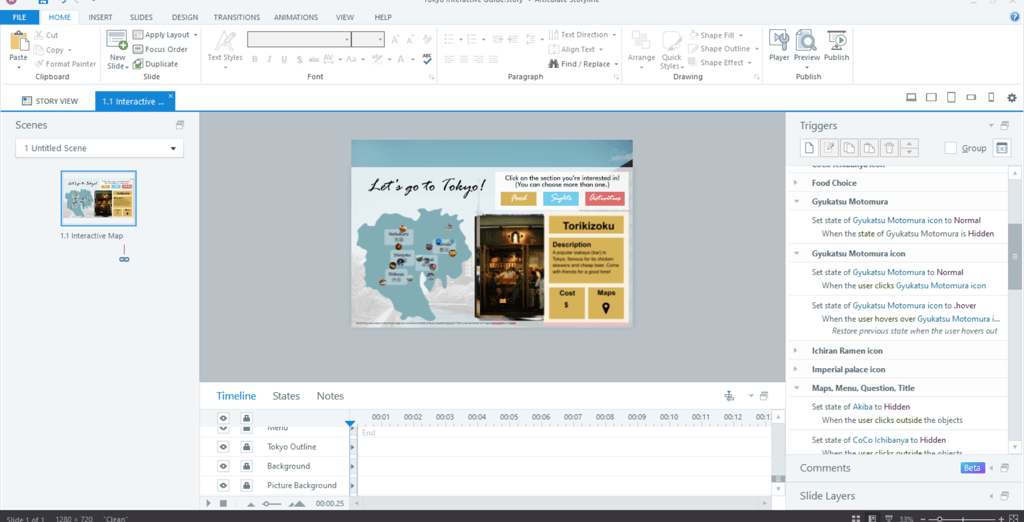This screenshot has width=1024, height=522.
Task: Click the Food button on the slide
Action: 519,199
